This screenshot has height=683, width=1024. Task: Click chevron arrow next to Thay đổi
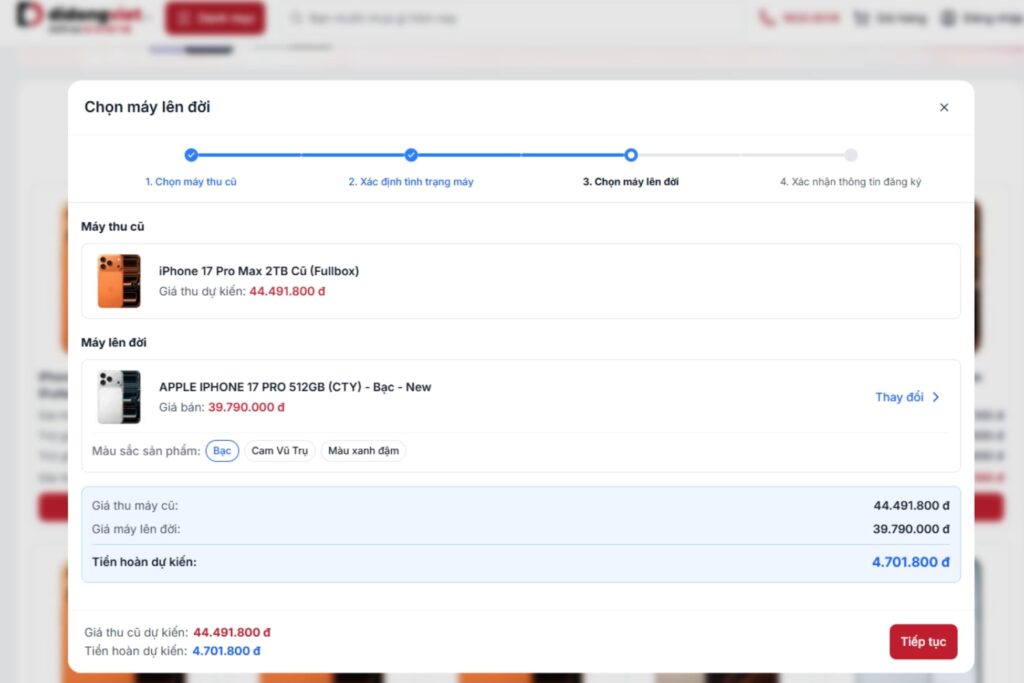[x=936, y=397]
